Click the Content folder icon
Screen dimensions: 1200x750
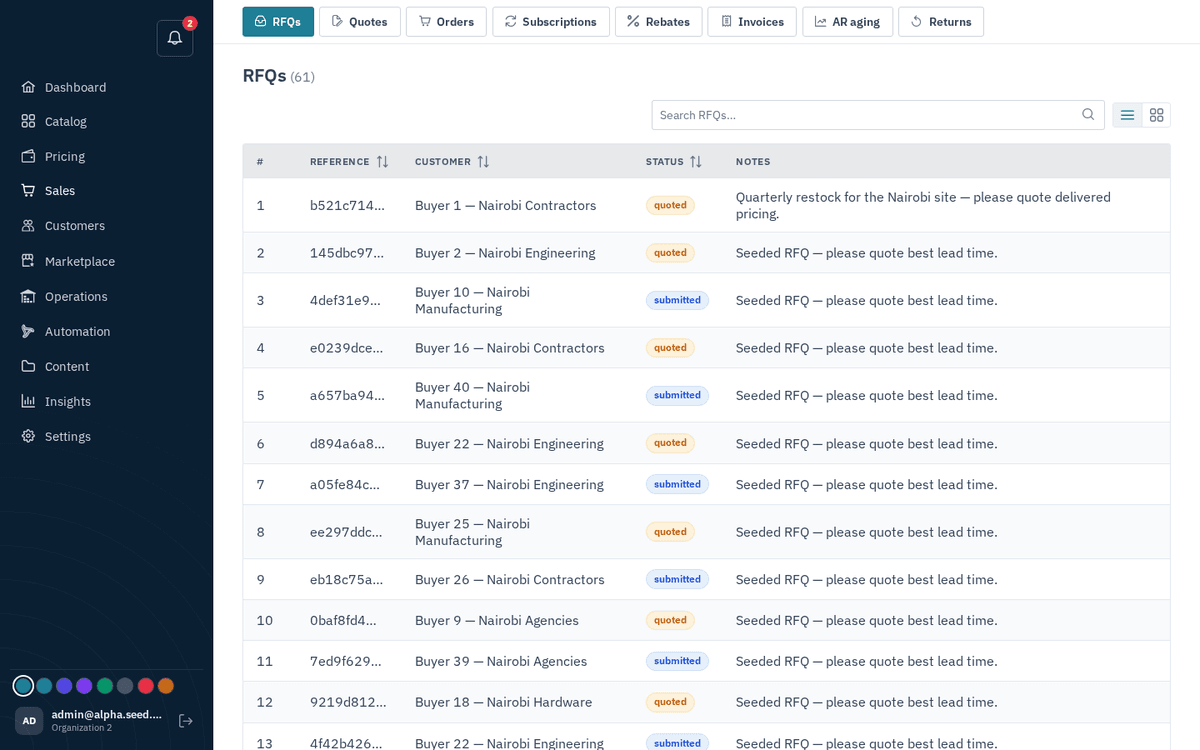pyautogui.click(x=28, y=366)
